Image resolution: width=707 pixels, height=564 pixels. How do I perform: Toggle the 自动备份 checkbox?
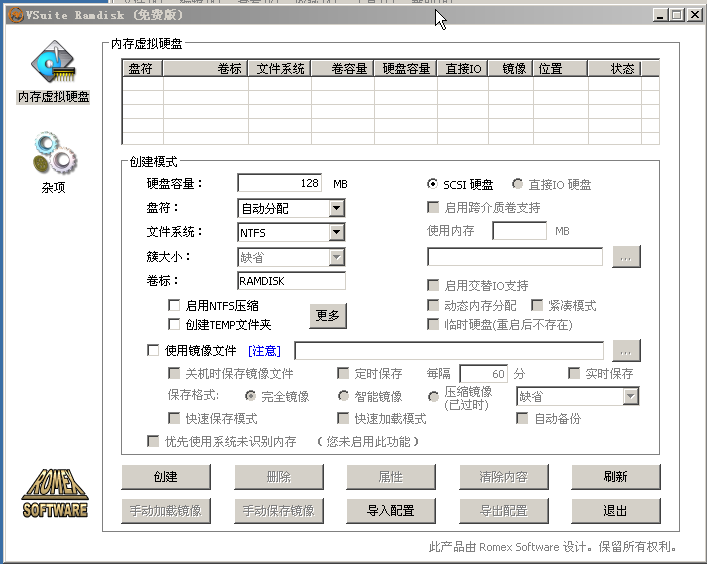click(x=522, y=418)
